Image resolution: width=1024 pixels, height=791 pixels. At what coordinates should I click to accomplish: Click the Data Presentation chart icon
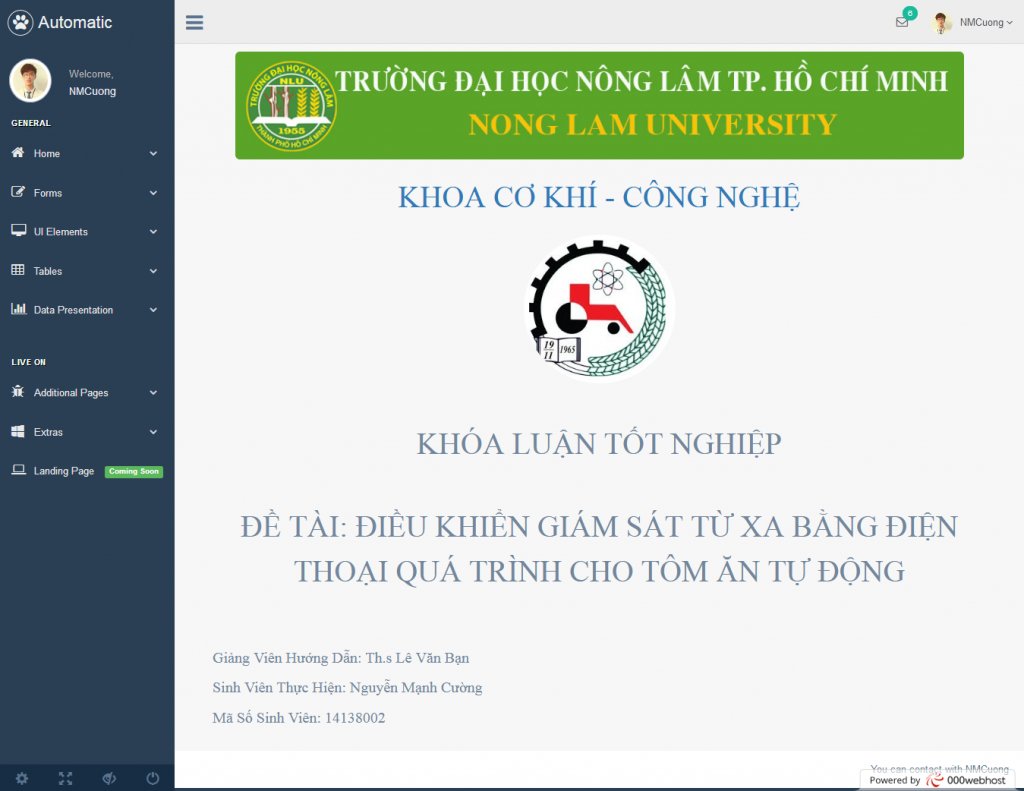point(18,309)
